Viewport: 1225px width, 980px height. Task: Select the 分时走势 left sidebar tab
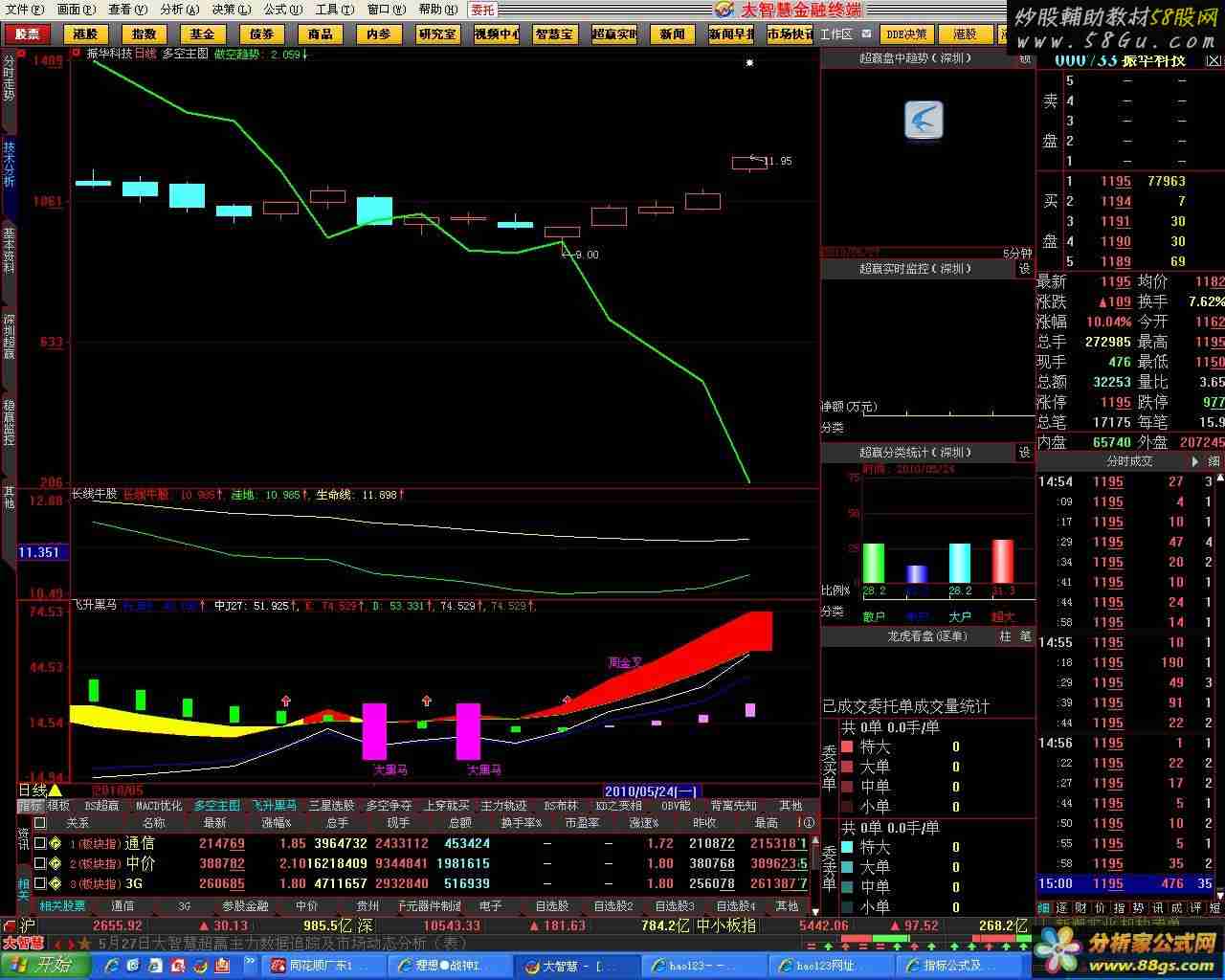point(9,78)
